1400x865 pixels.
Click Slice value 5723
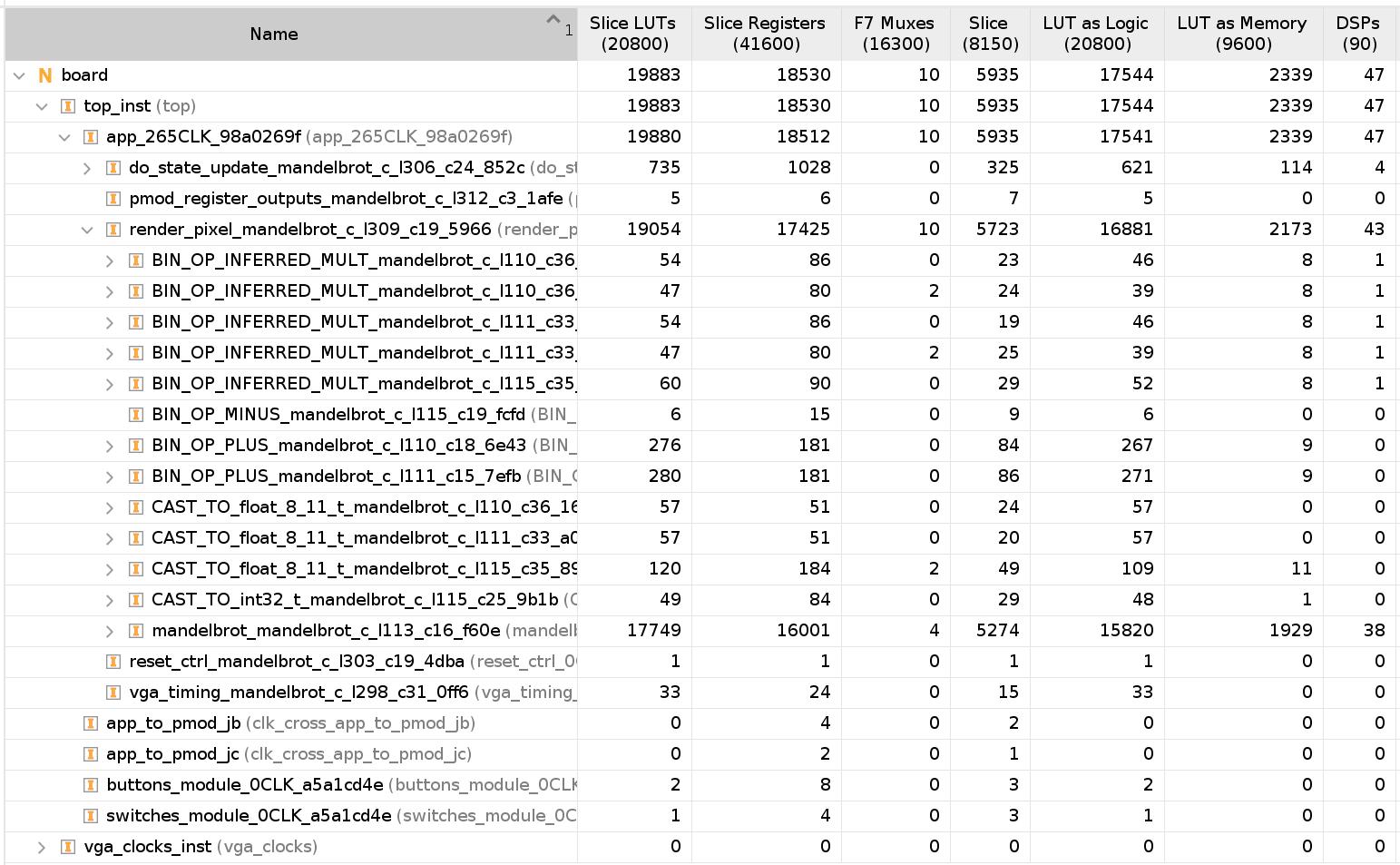997,230
